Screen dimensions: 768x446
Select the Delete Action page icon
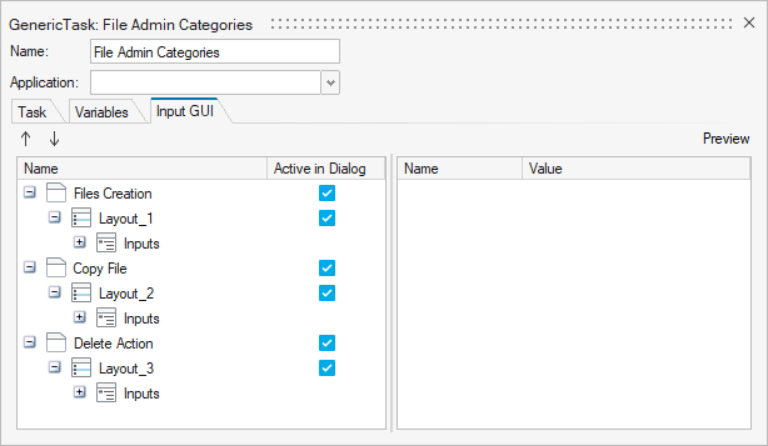tap(56, 343)
